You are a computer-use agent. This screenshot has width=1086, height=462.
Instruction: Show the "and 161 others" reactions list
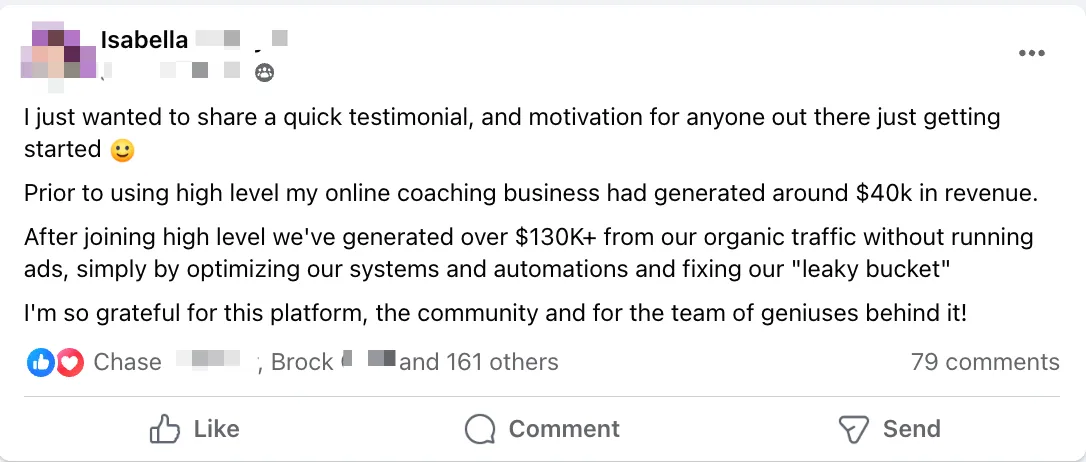[x=479, y=362]
